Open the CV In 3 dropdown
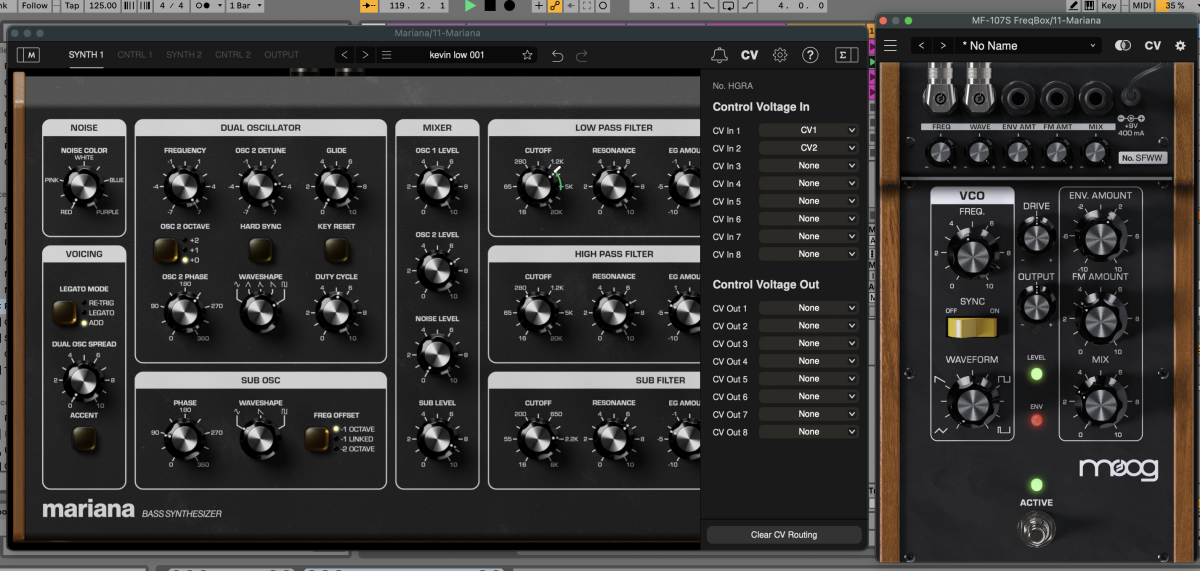 pyautogui.click(x=809, y=166)
